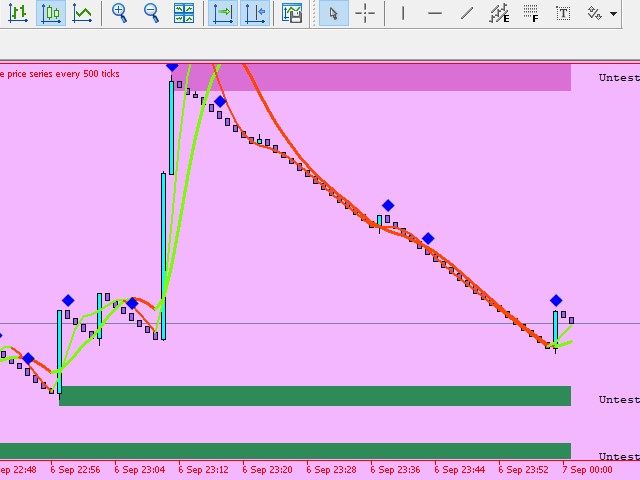
Task: Activate the crosshair tool
Action: pos(365,13)
